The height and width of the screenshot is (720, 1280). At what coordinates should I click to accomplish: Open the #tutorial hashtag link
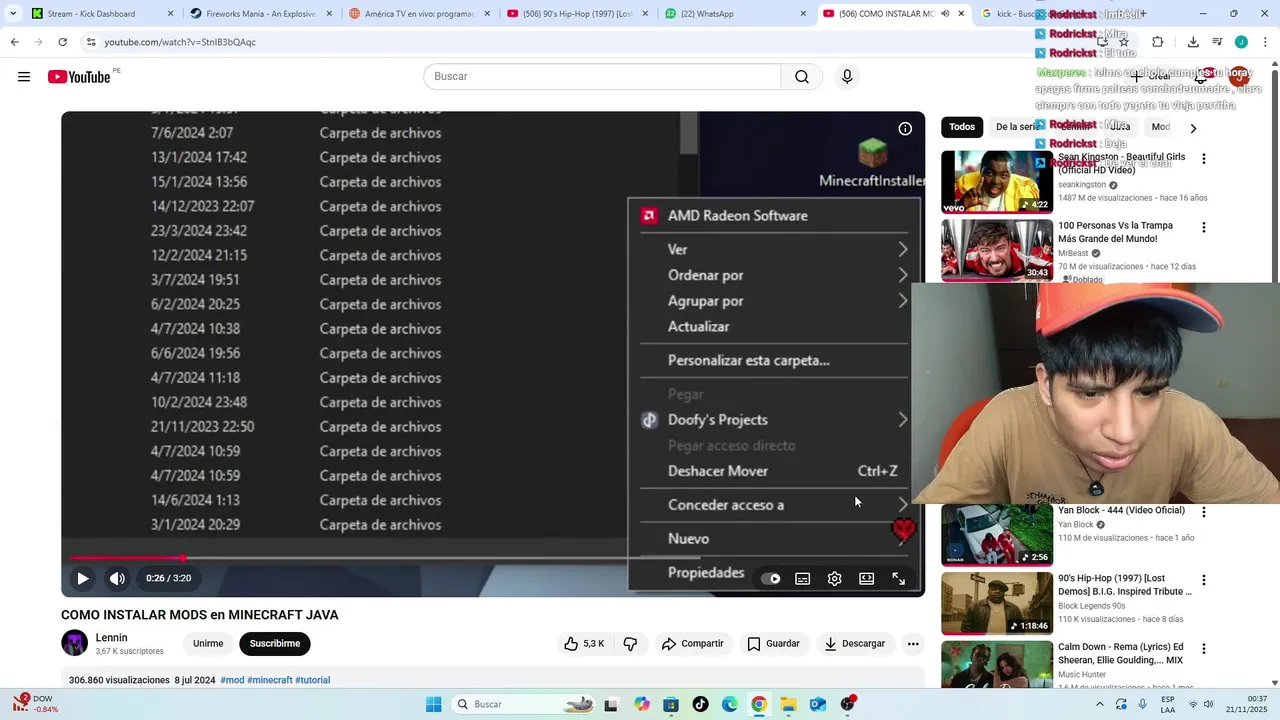(312, 680)
